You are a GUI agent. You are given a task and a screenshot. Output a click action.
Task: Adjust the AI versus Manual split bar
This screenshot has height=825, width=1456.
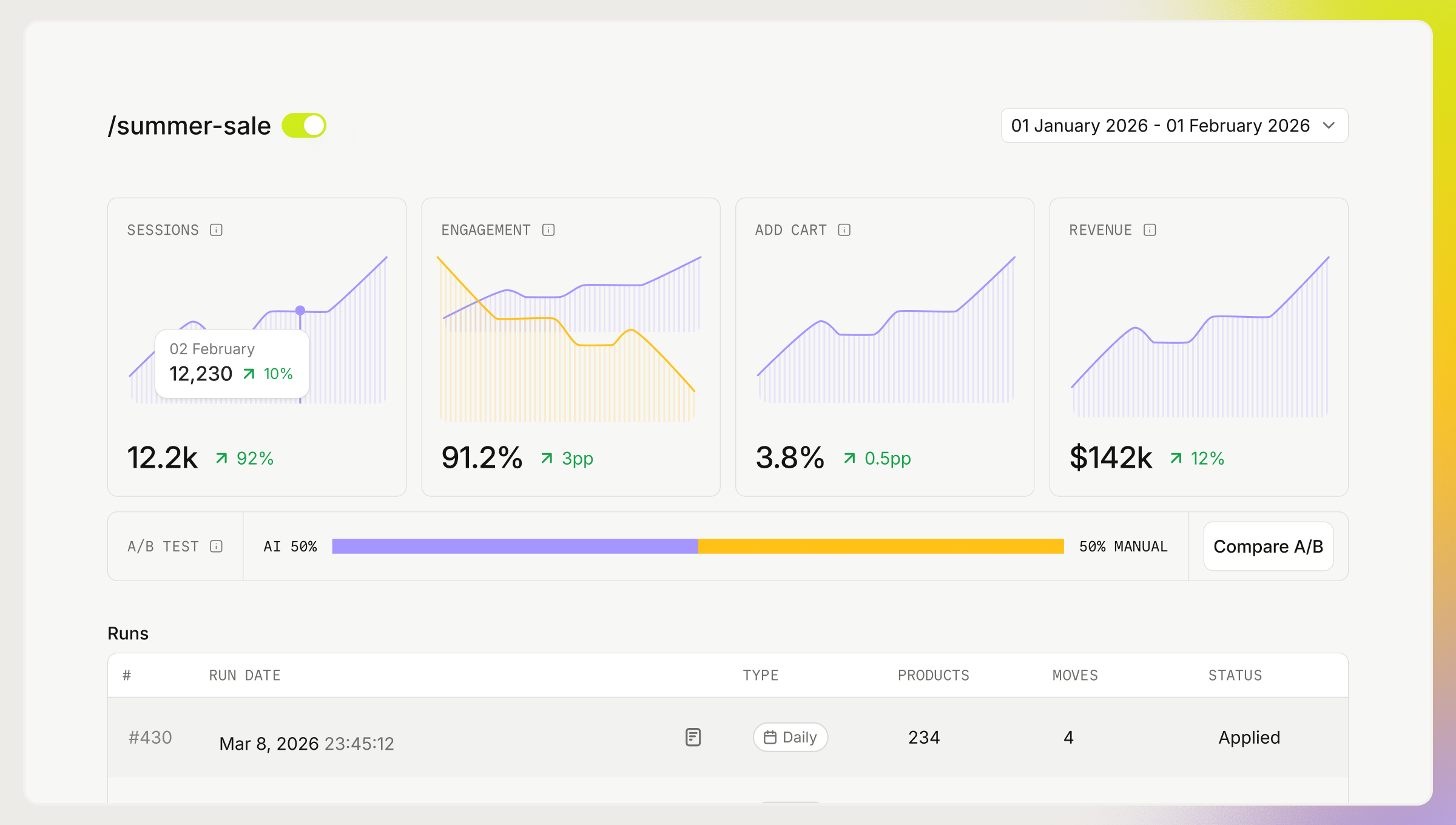point(698,547)
